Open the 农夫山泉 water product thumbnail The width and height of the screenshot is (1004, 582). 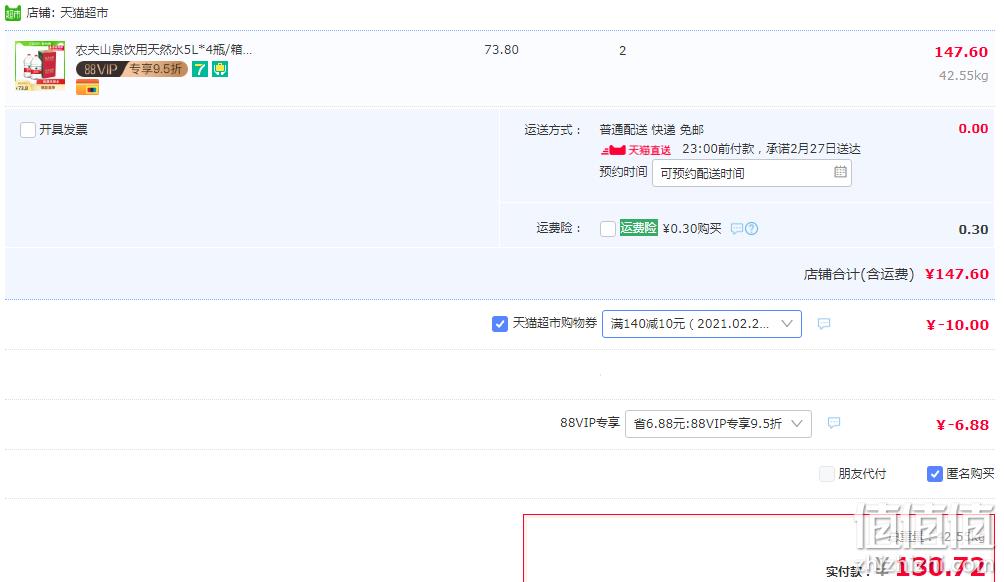coord(40,67)
